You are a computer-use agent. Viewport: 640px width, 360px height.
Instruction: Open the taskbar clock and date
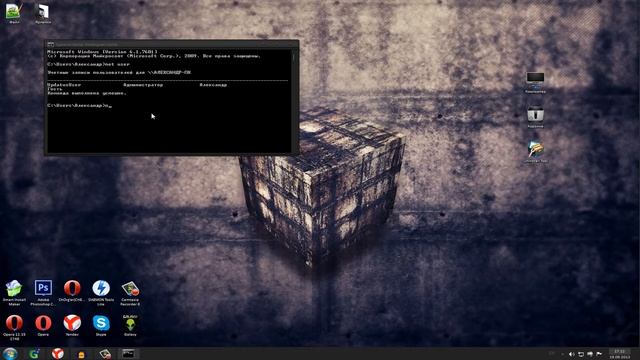click(x=620, y=354)
